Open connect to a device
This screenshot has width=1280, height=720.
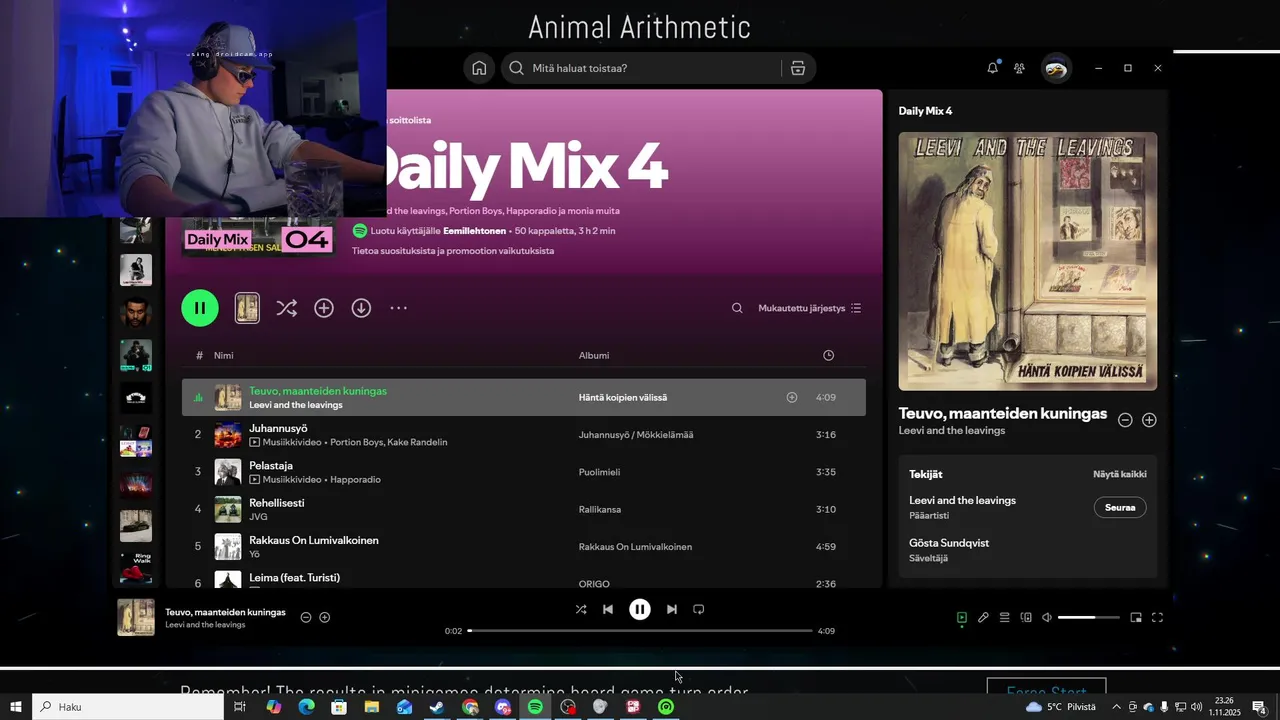(1026, 617)
